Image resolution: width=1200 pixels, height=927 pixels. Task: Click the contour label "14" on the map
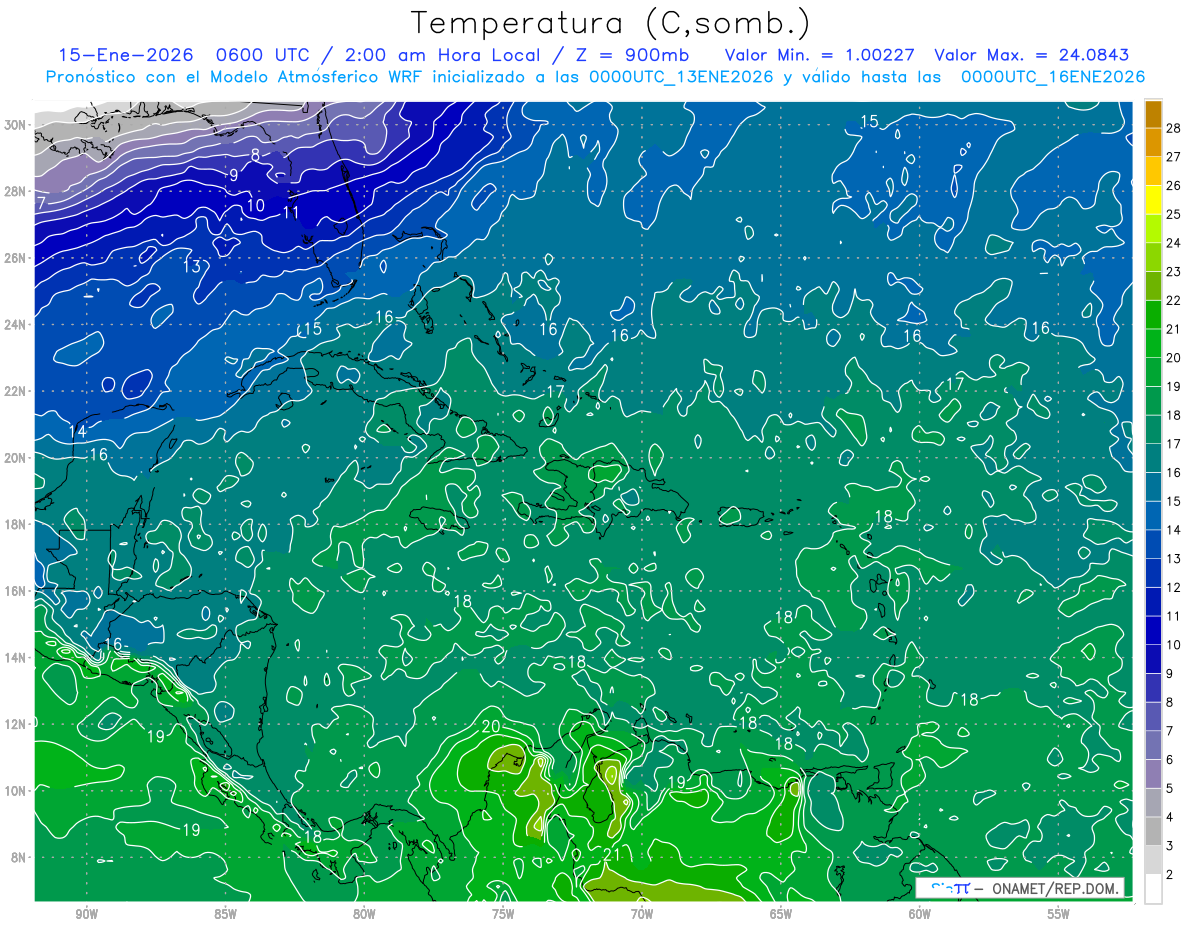click(x=78, y=431)
